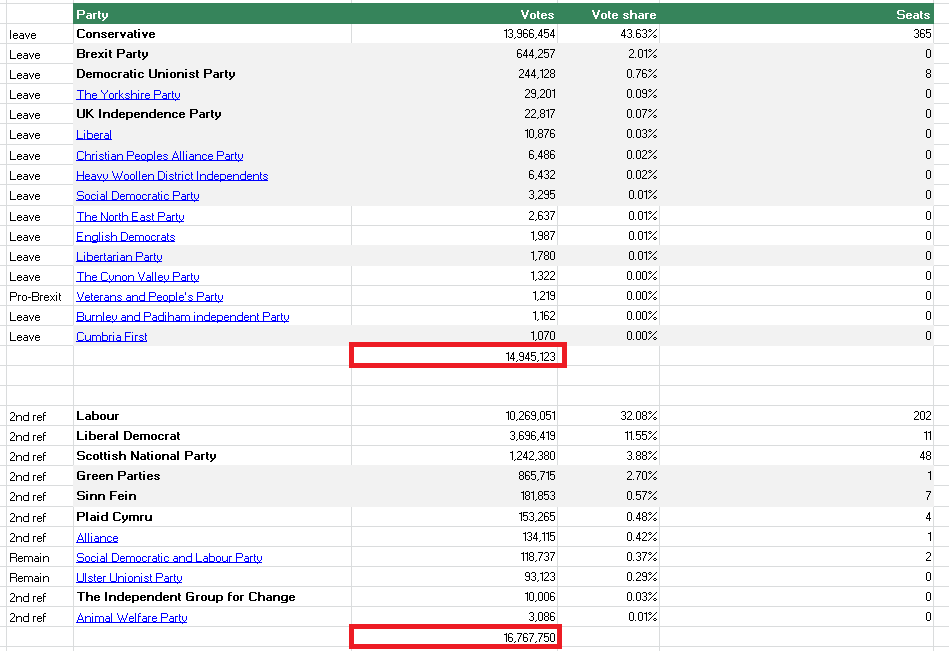Screen dimensions: 949x651
Task: Select the Labour party cell
Action: click(x=212, y=416)
